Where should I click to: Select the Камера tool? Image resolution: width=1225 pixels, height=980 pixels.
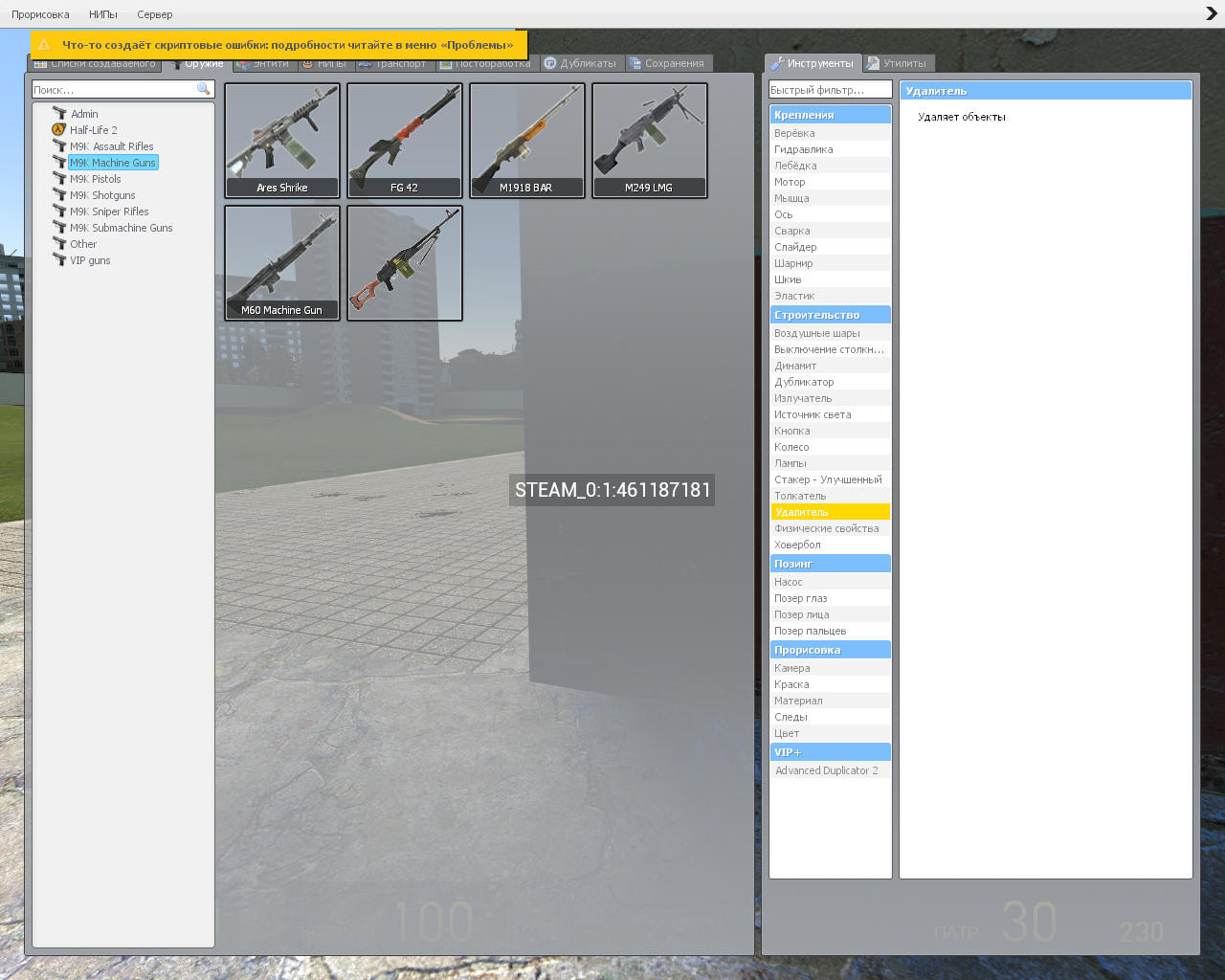point(831,668)
